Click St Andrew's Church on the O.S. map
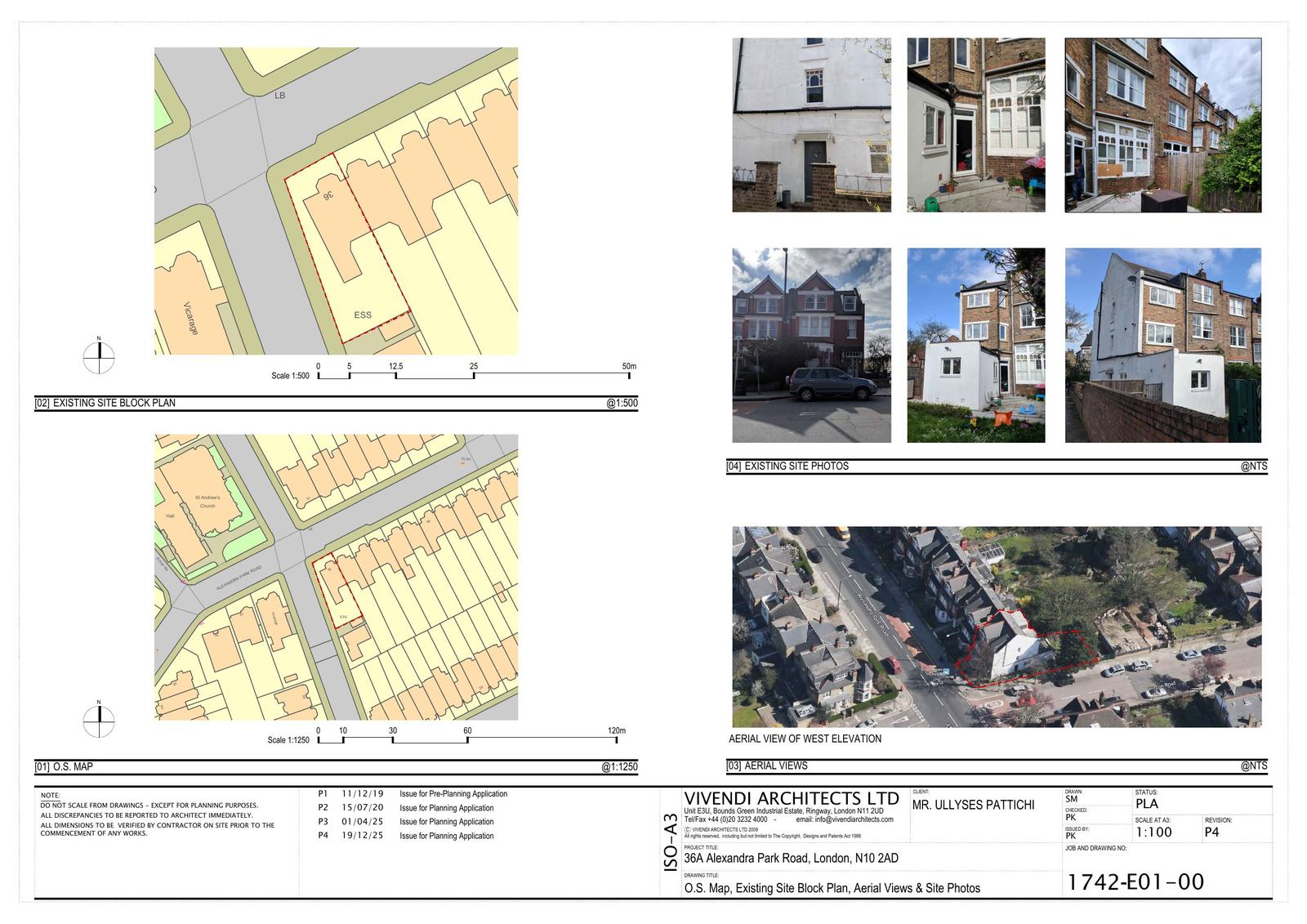 coord(207,502)
